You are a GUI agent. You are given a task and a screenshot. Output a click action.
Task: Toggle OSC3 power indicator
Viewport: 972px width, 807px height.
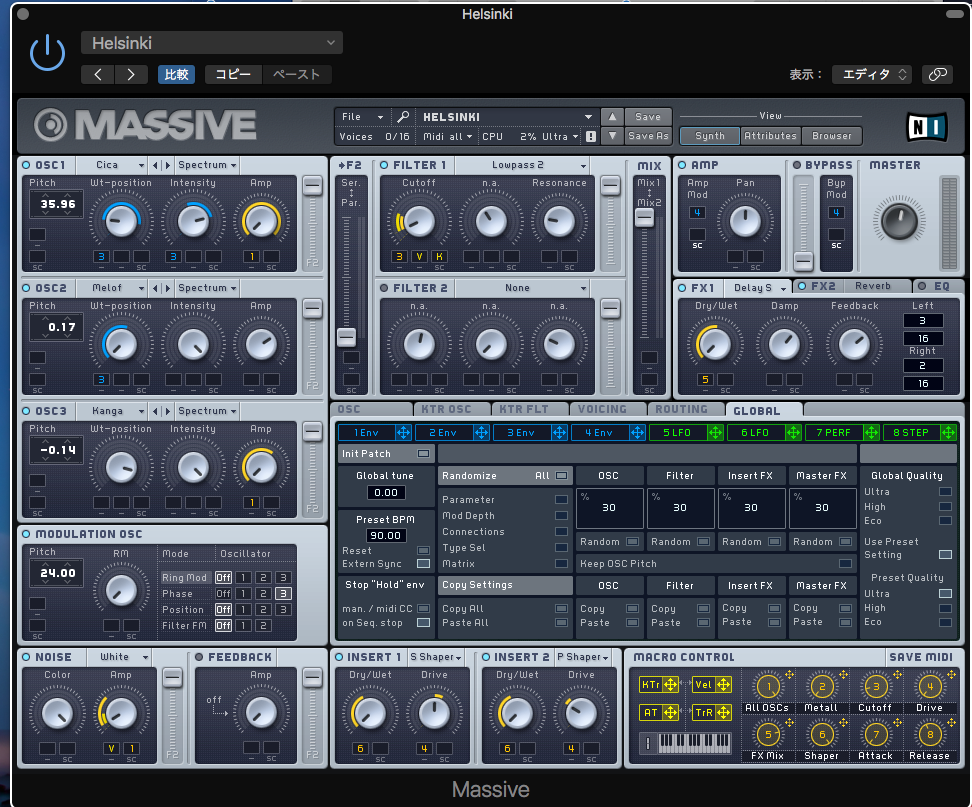click(26, 410)
